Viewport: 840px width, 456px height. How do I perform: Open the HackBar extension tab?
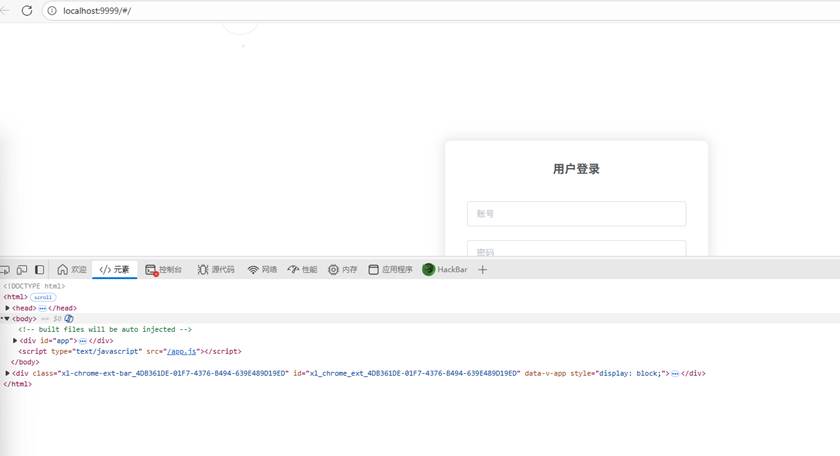pyautogui.click(x=445, y=270)
